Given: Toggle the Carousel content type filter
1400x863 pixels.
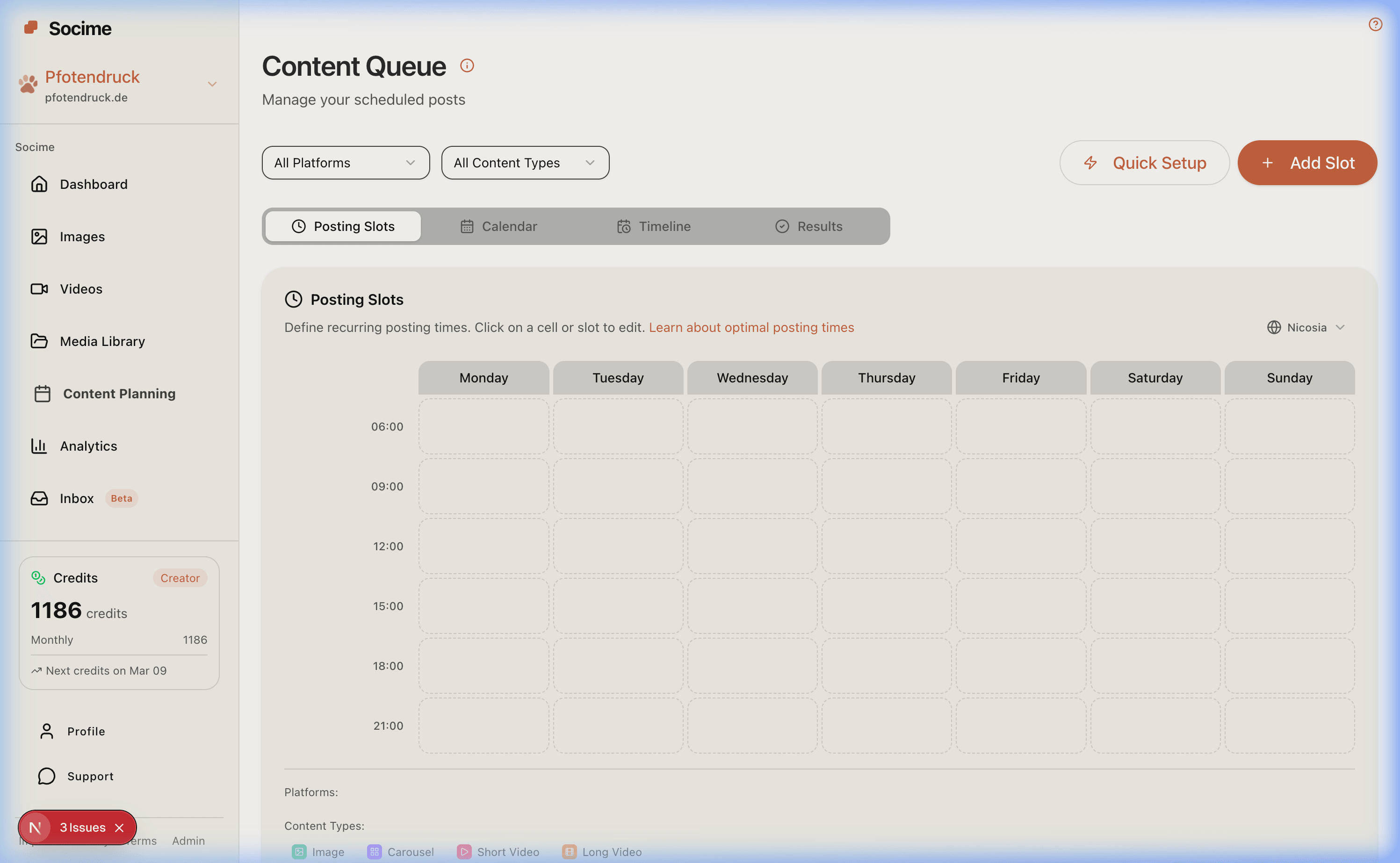Looking at the screenshot, I should click(401, 852).
